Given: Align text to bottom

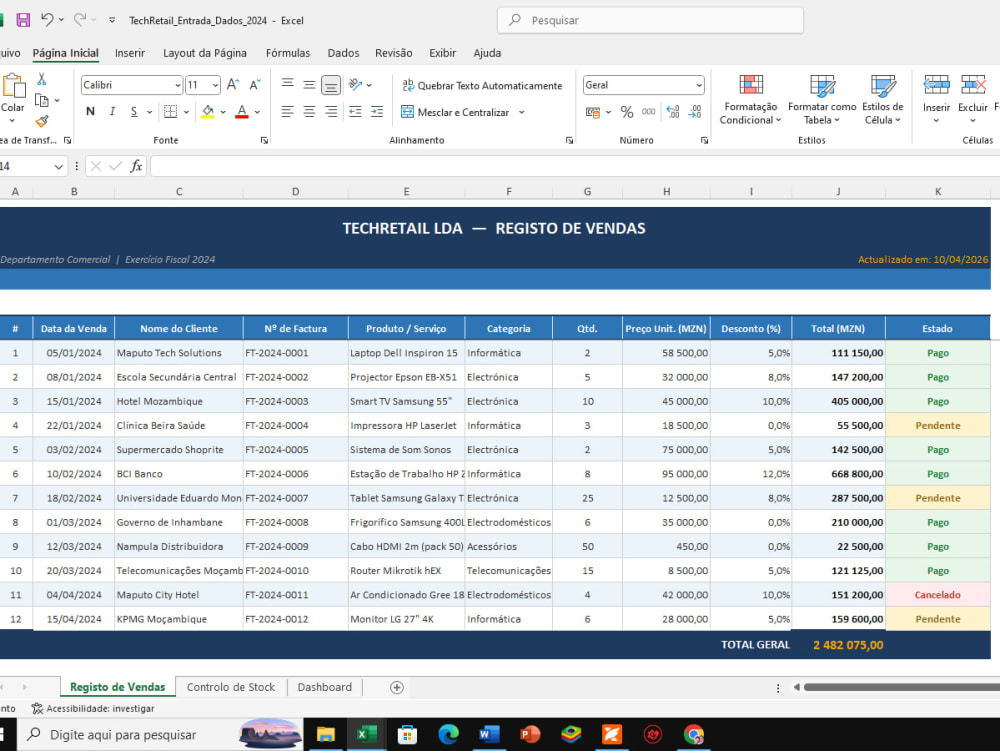Looking at the screenshot, I should (331, 85).
